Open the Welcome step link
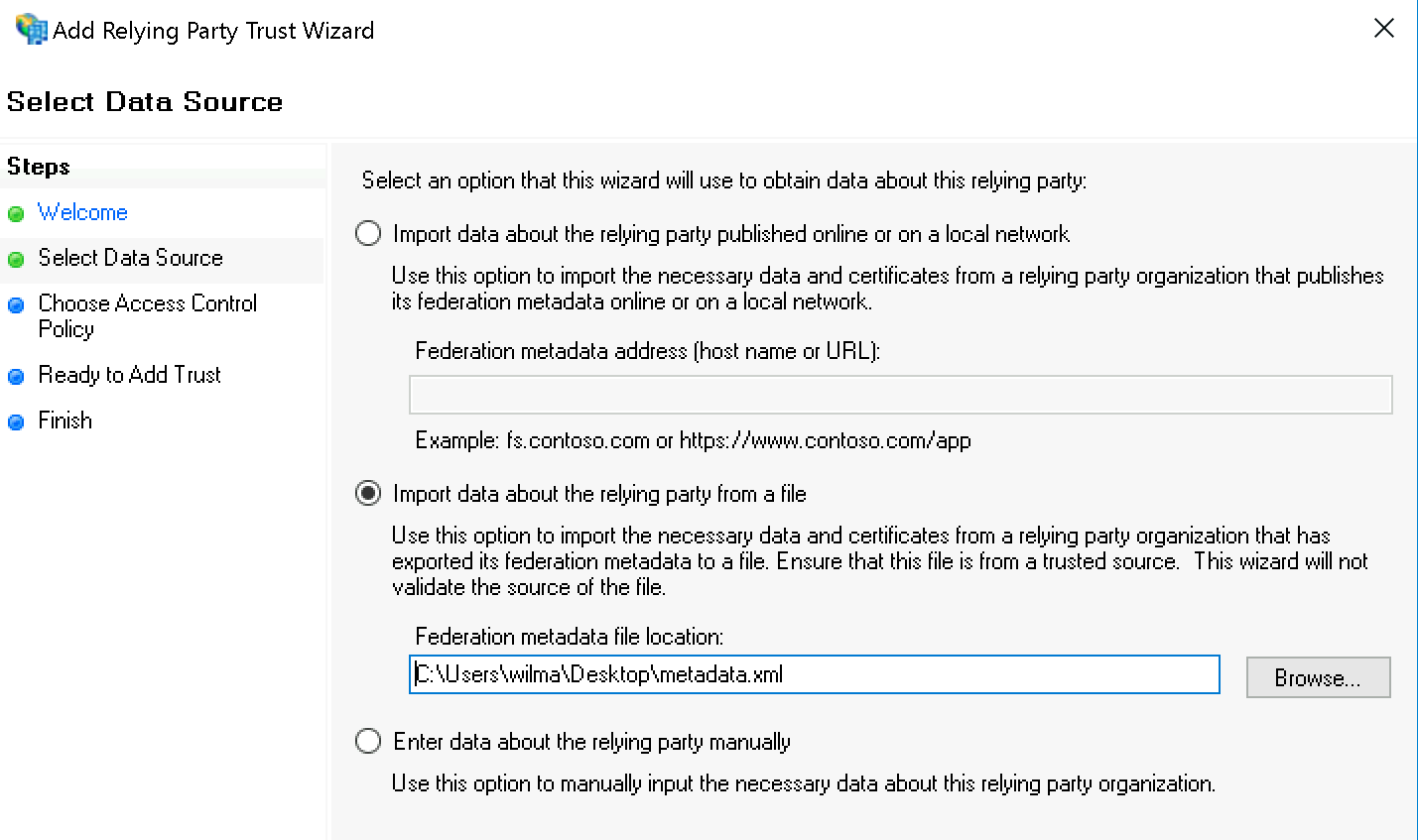1418x840 pixels. point(82,212)
